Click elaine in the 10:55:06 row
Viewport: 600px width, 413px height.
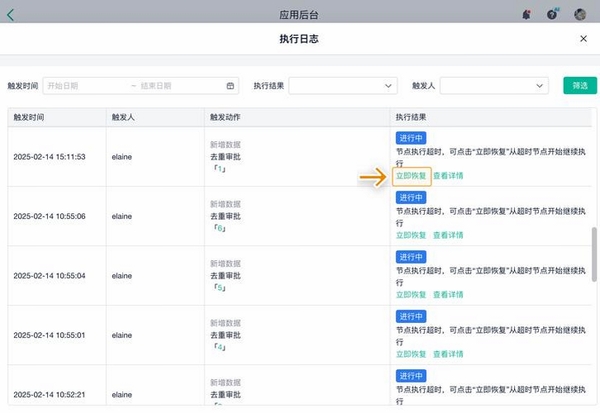[122, 216]
